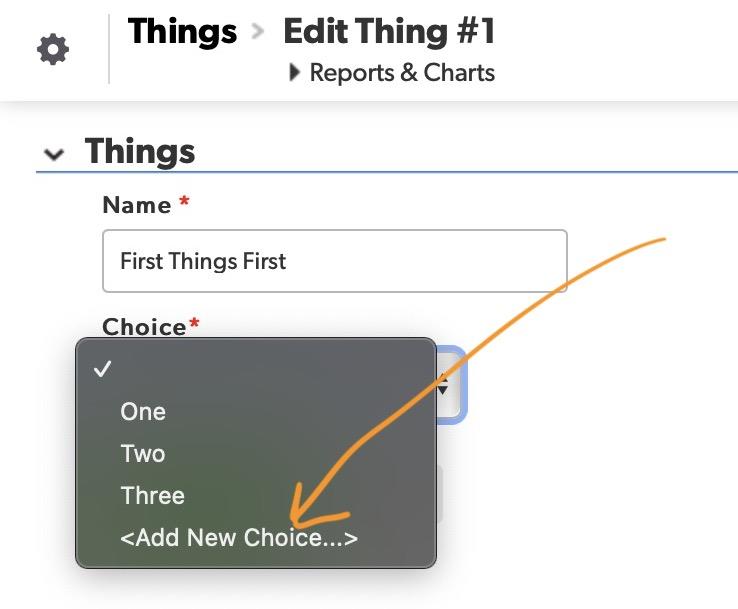Collapse the Things section chevron
The width and height of the screenshot is (738, 609).
55,154
